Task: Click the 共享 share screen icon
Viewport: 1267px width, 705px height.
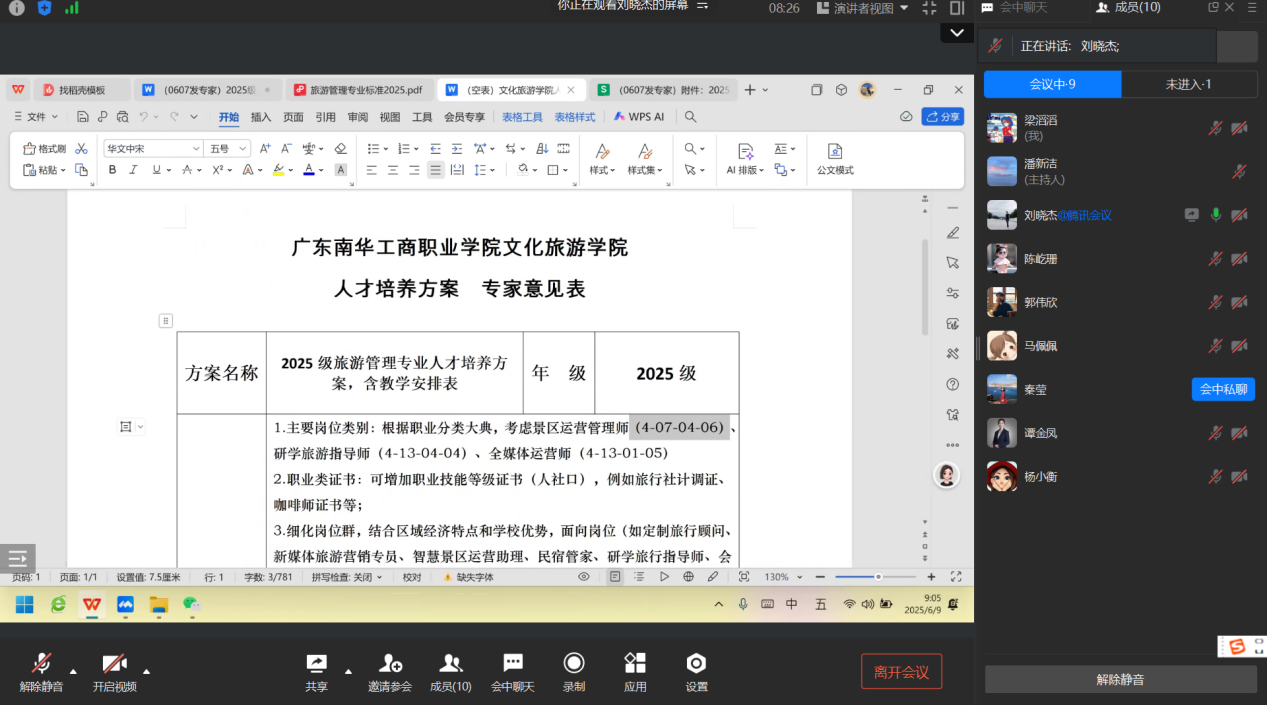Action: [x=316, y=664]
